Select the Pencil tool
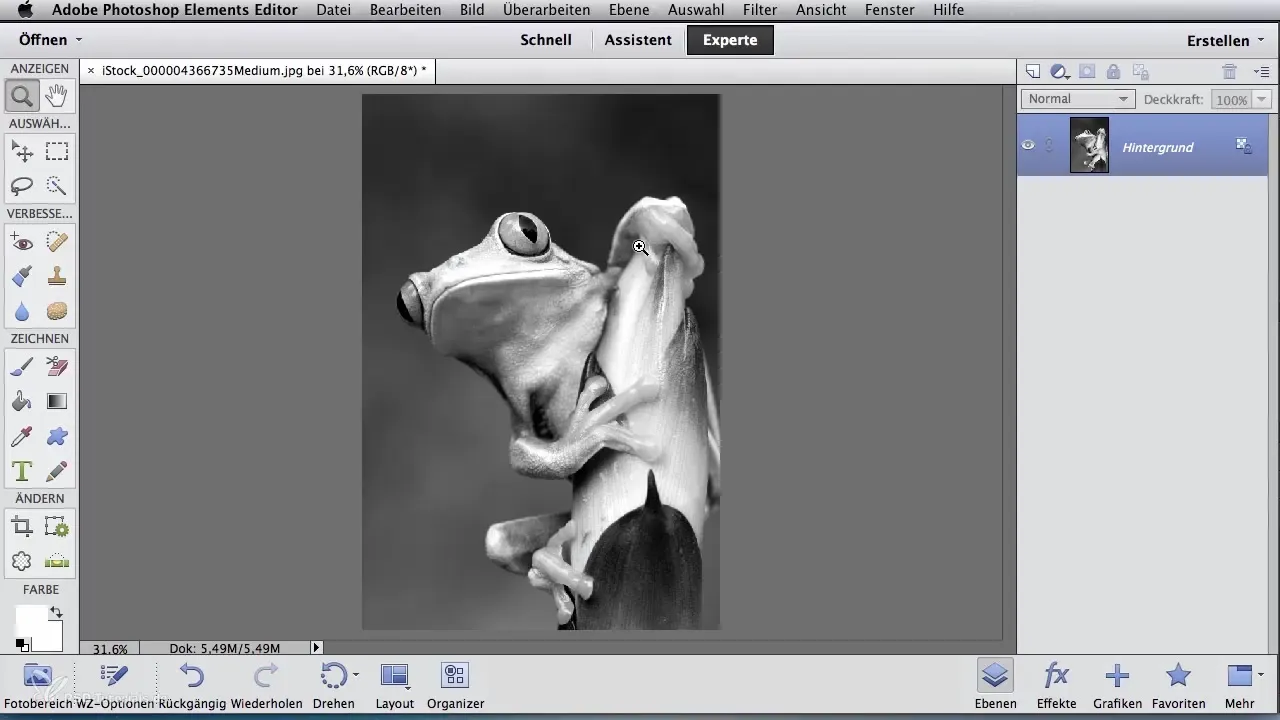The width and height of the screenshot is (1280, 720). [x=57, y=470]
